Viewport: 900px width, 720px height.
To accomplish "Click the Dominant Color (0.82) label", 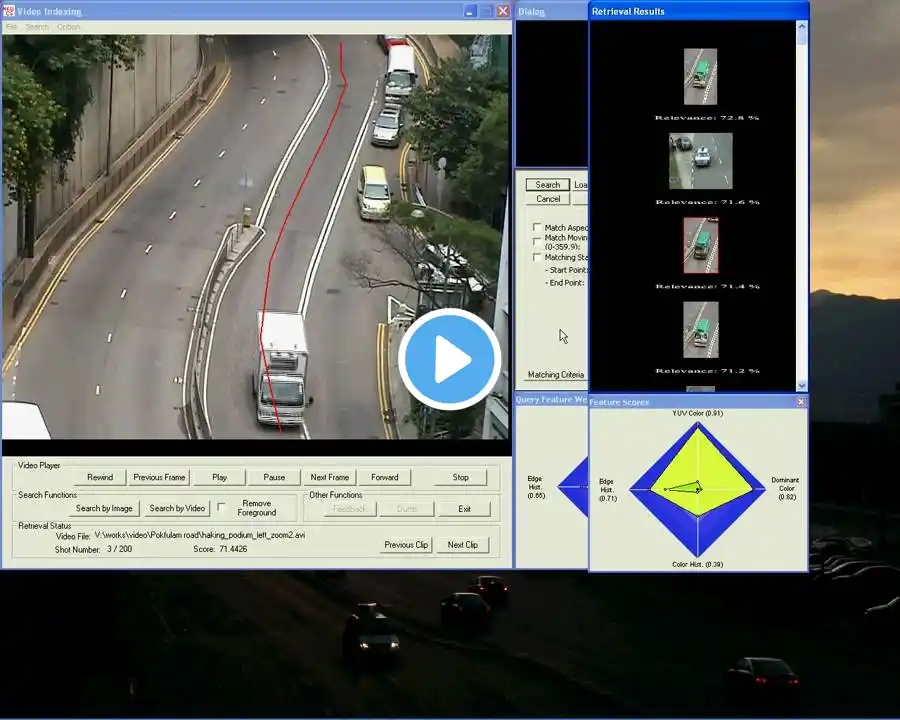I will pos(785,488).
